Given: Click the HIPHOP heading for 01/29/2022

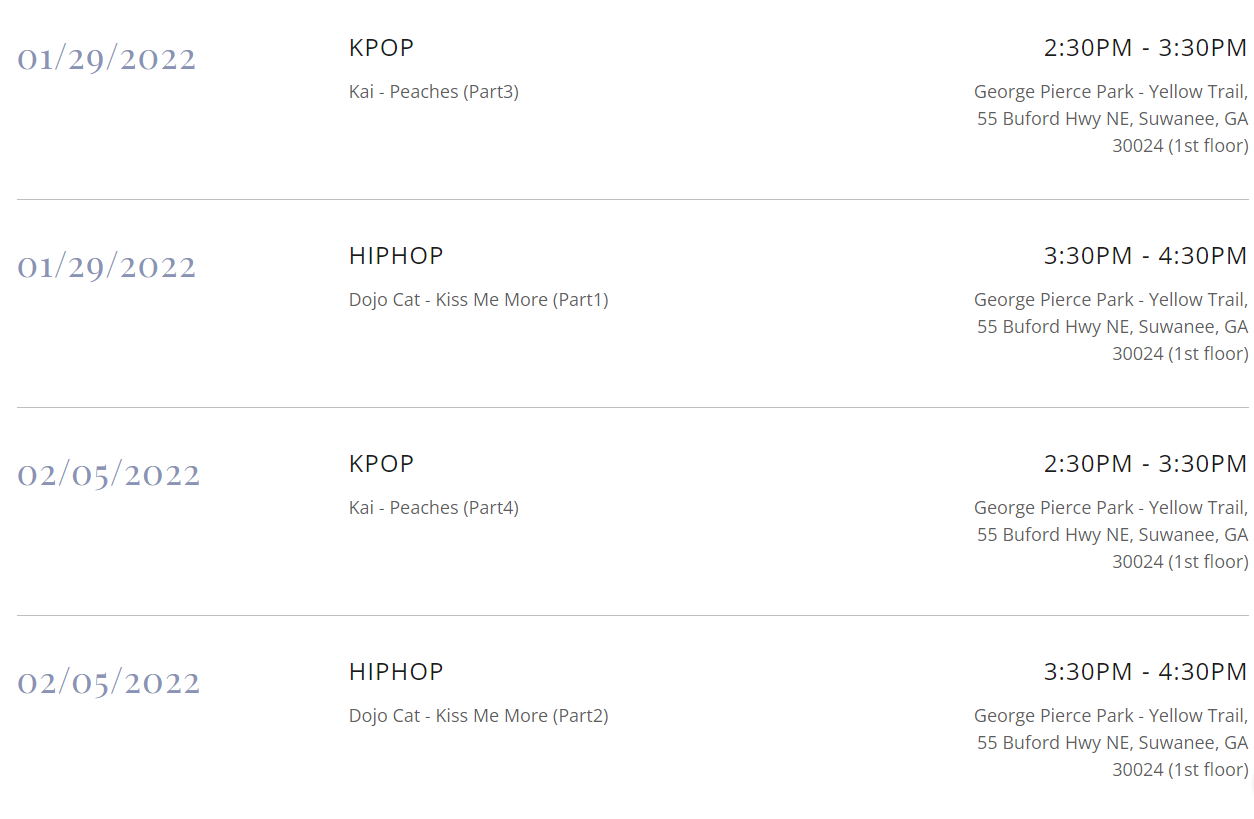Looking at the screenshot, I should [396, 256].
